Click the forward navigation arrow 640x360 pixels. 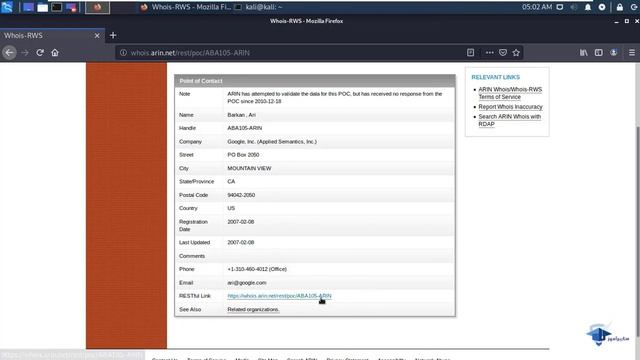click(25, 53)
